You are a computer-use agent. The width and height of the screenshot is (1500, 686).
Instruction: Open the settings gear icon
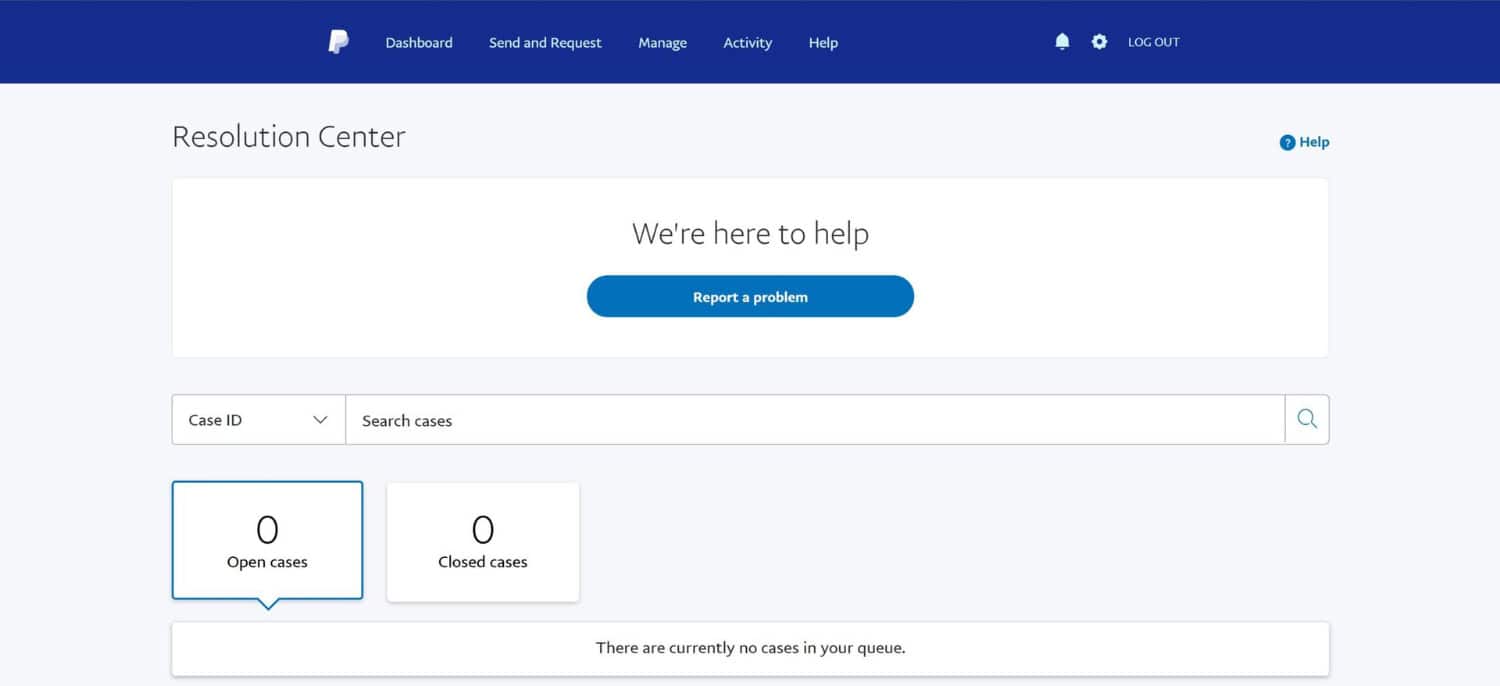[1099, 42]
